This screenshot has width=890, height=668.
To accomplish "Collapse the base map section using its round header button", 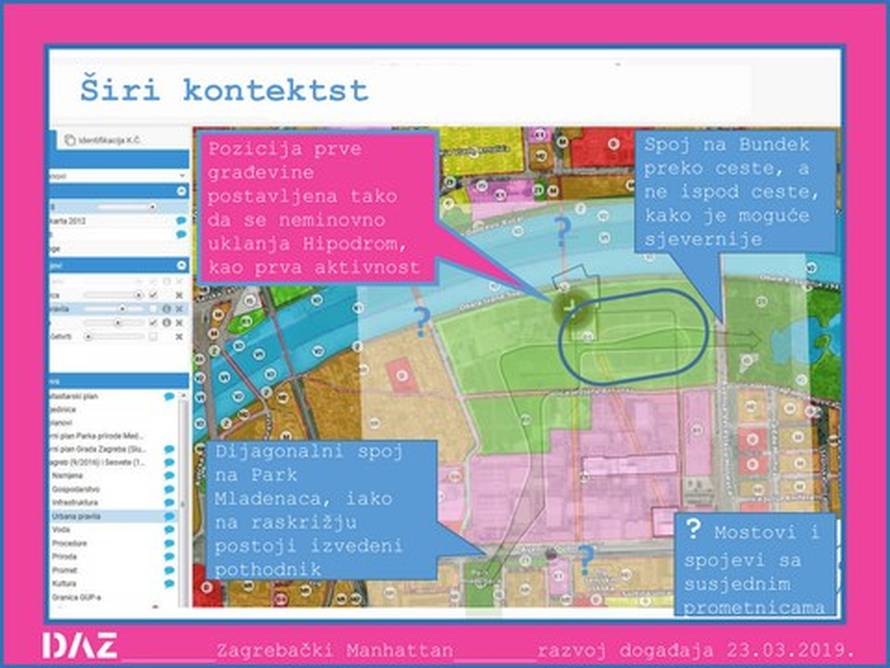I will [x=181, y=190].
